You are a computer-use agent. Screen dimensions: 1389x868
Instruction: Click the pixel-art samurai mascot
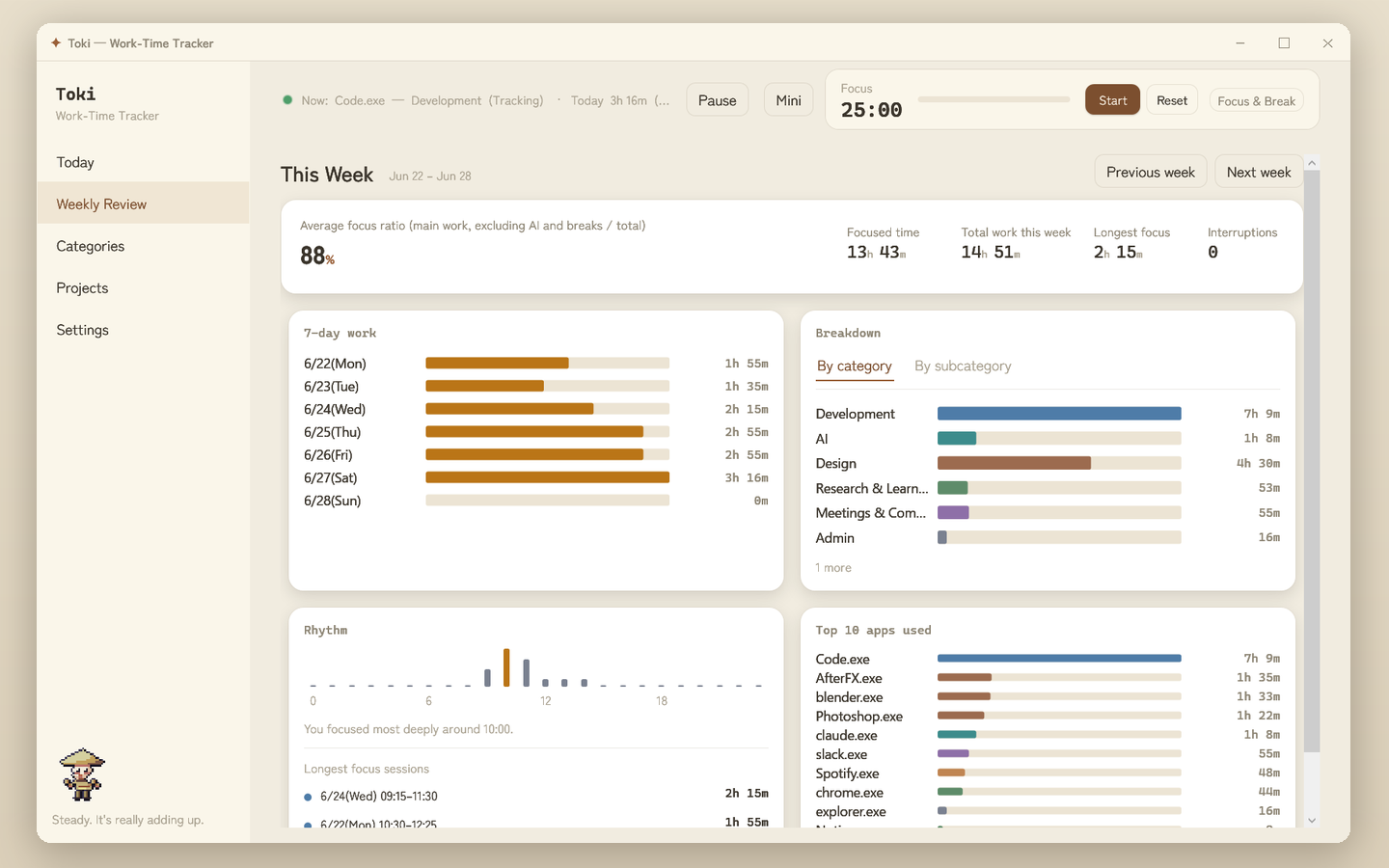click(82, 774)
